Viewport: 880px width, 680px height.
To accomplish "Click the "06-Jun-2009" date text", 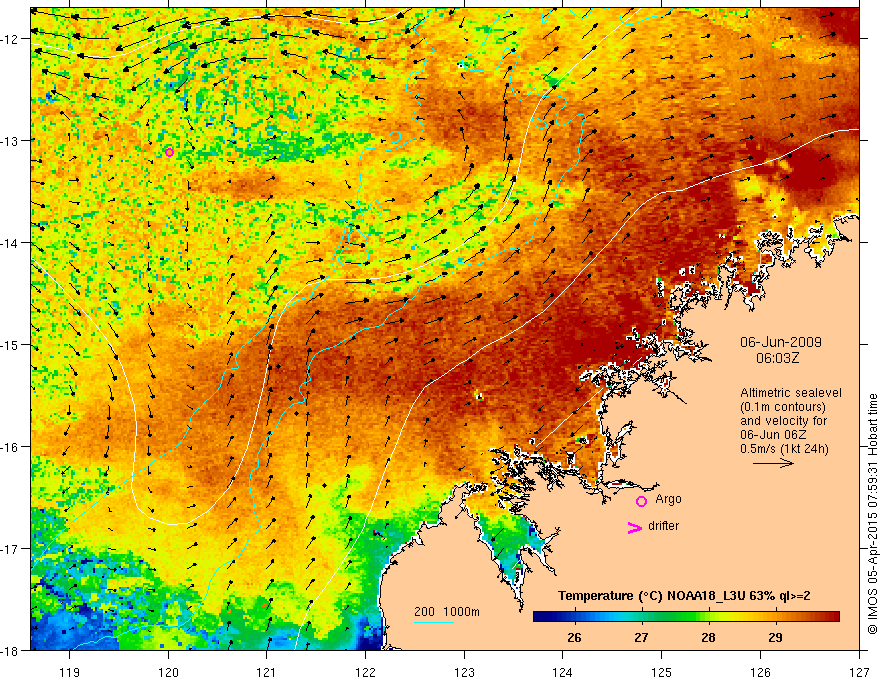I will (781, 342).
